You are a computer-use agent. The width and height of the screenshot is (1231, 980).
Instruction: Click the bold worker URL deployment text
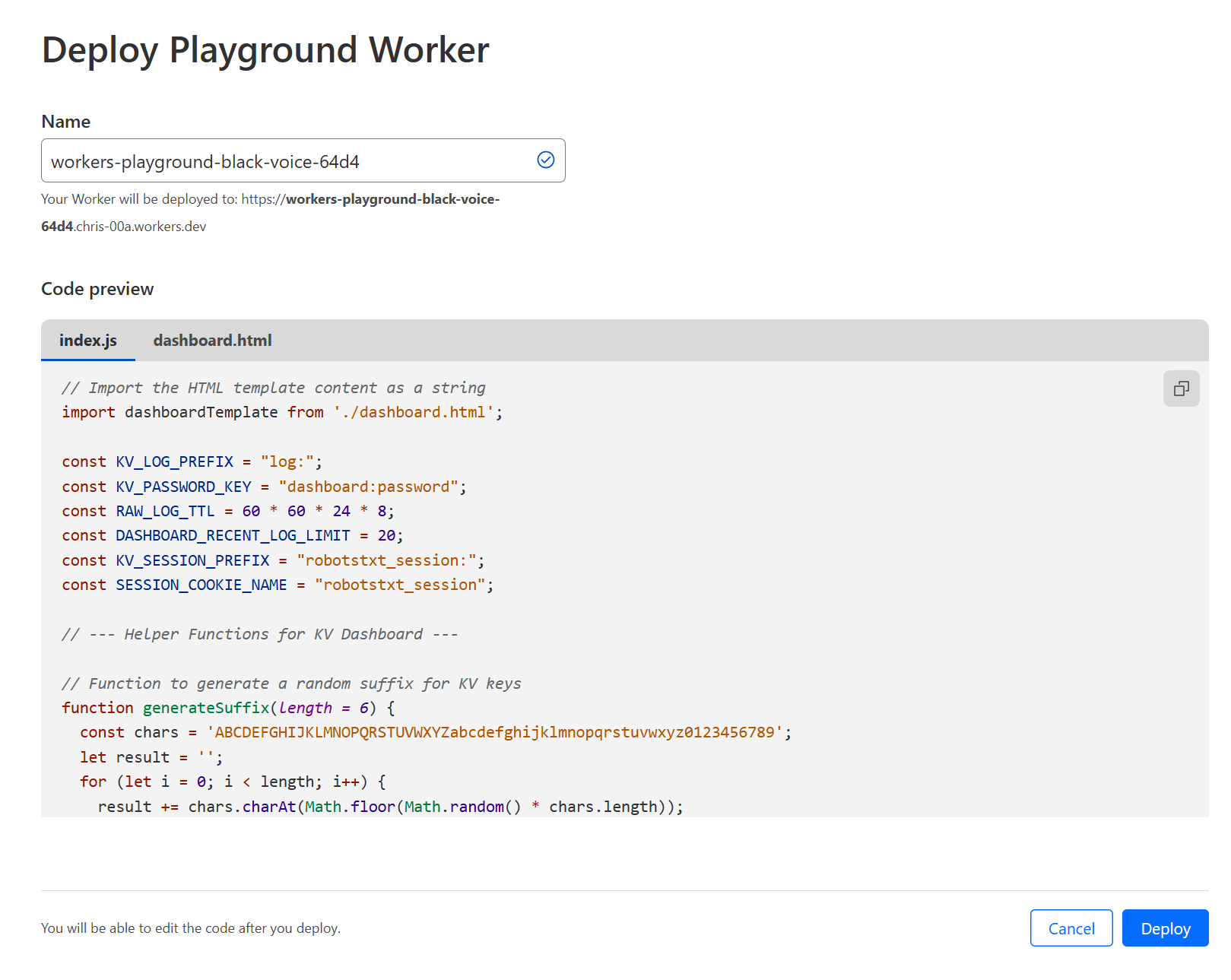(x=392, y=199)
